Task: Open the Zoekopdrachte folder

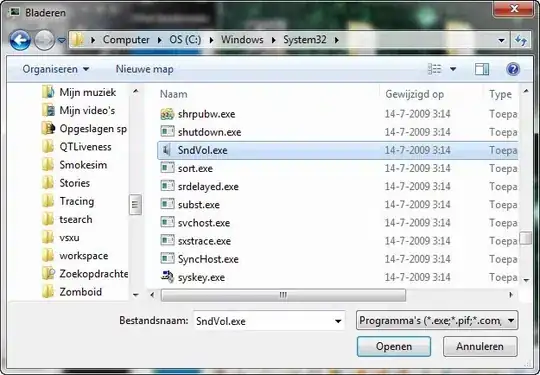Action: (85, 274)
